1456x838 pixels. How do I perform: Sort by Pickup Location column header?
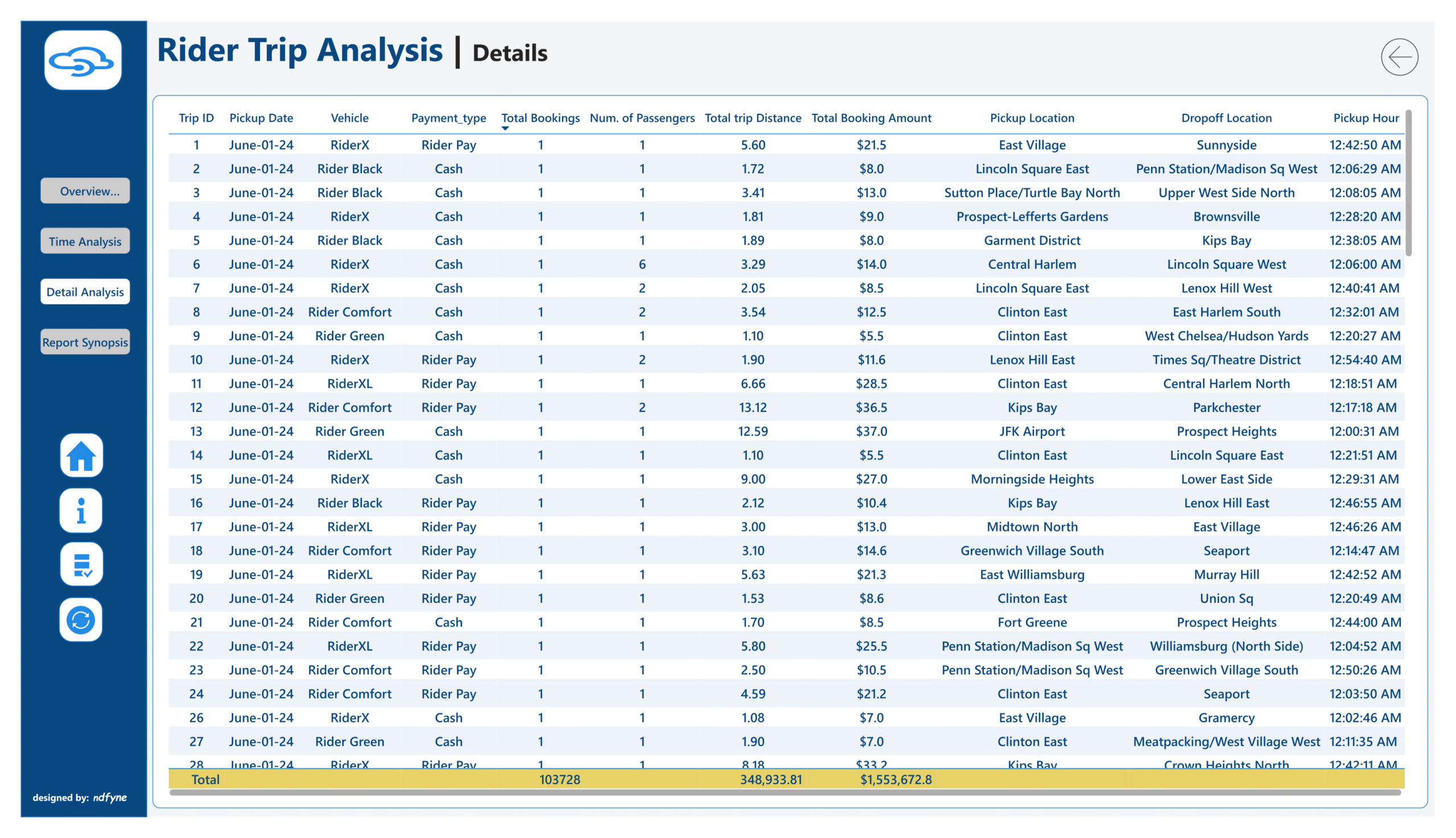tap(1032, 118)
